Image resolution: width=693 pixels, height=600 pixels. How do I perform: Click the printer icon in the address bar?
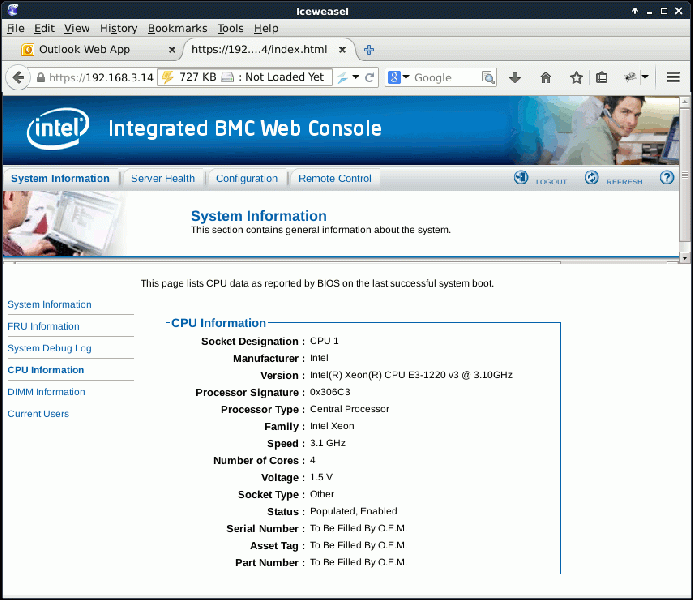coord(227,77)
